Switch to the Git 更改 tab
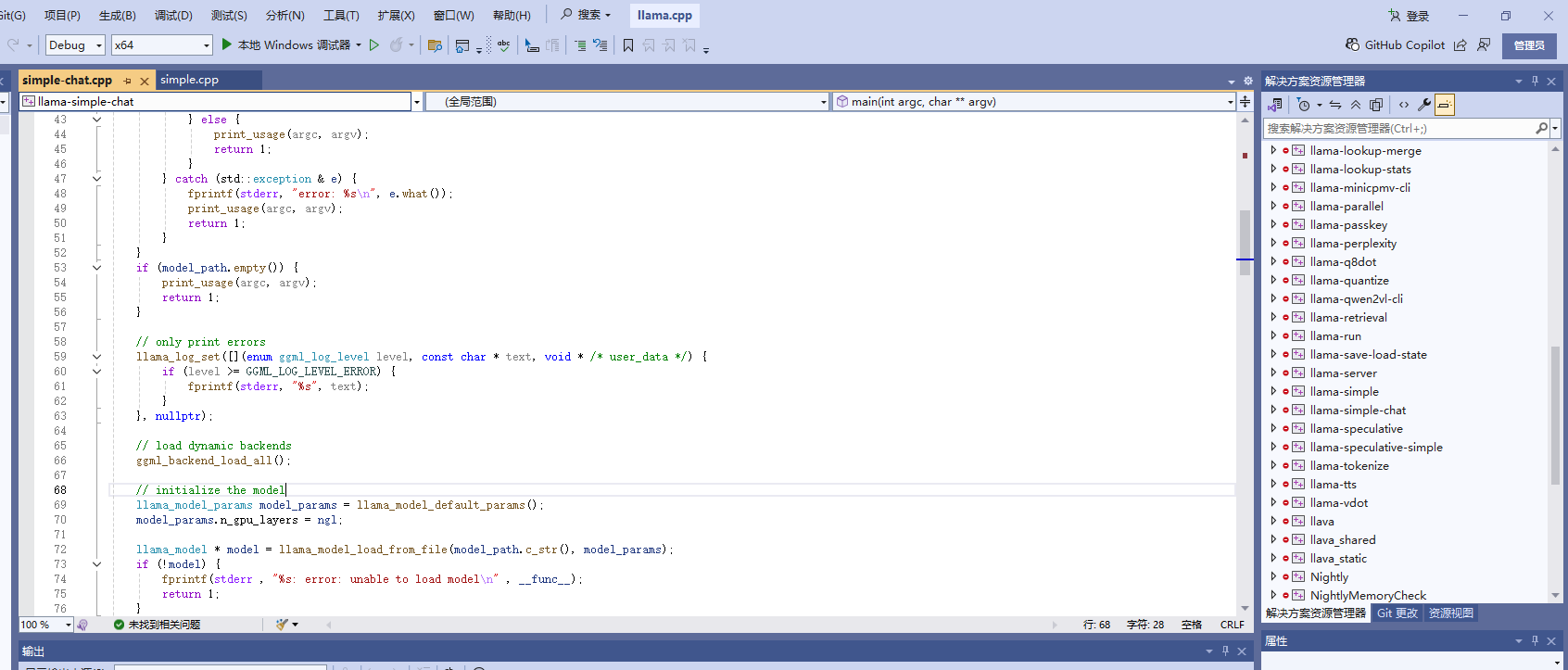1568x670 pixels. 1397,613
